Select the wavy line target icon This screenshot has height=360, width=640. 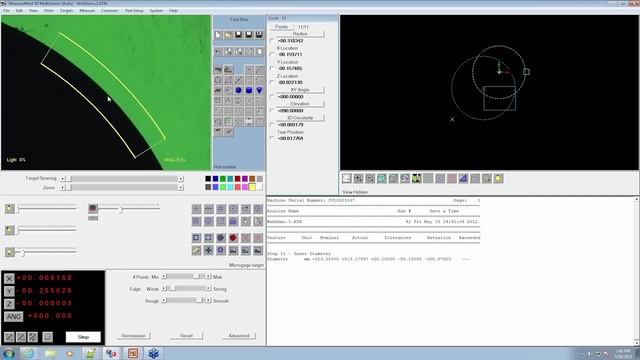pyautogui.click(x=209, y=209)
